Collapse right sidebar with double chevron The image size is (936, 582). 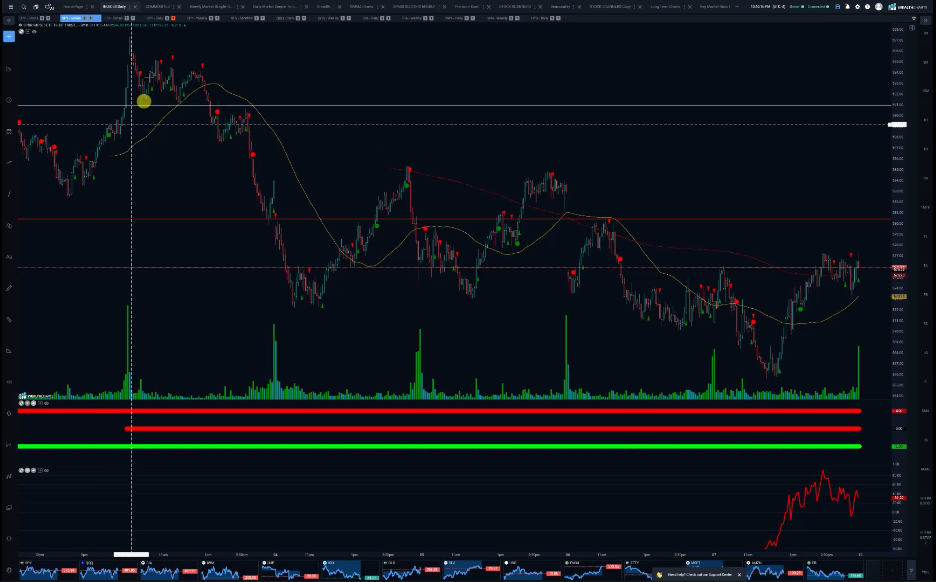[926, 20]
